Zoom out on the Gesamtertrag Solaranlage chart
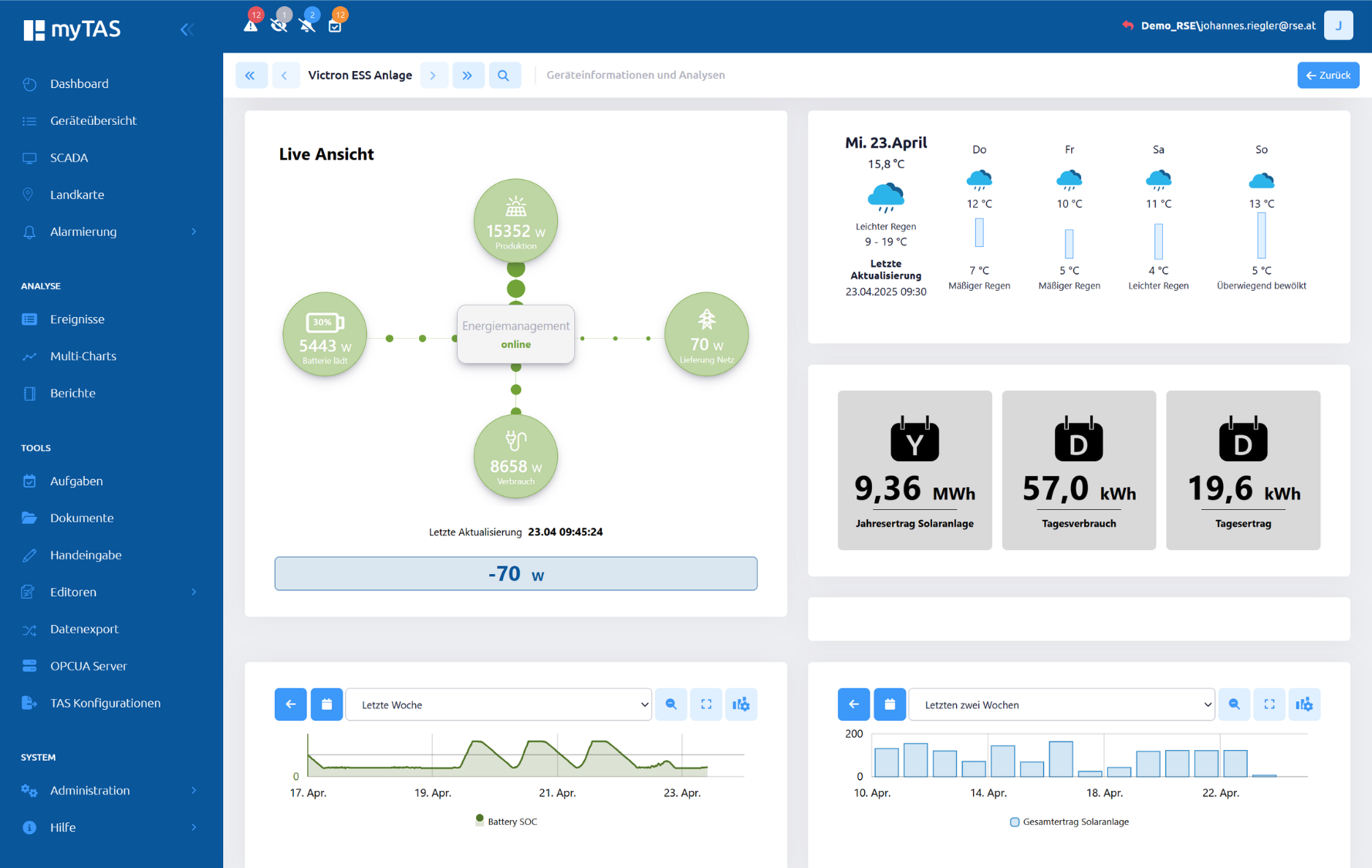This screenshot has width=1372, height=868. coord(1234,704)
